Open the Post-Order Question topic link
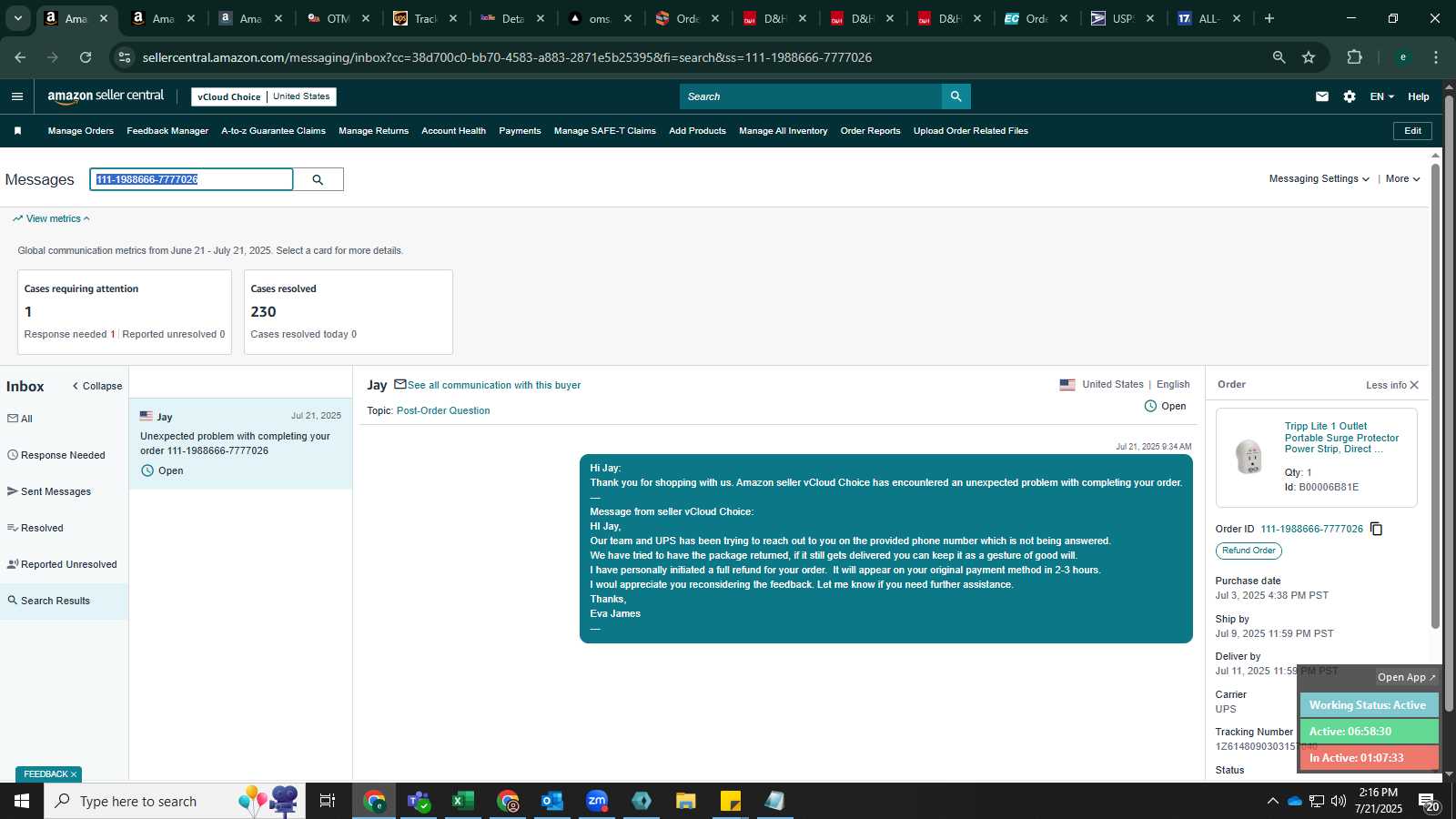The image size is (1456, 819). coord(443,410)
